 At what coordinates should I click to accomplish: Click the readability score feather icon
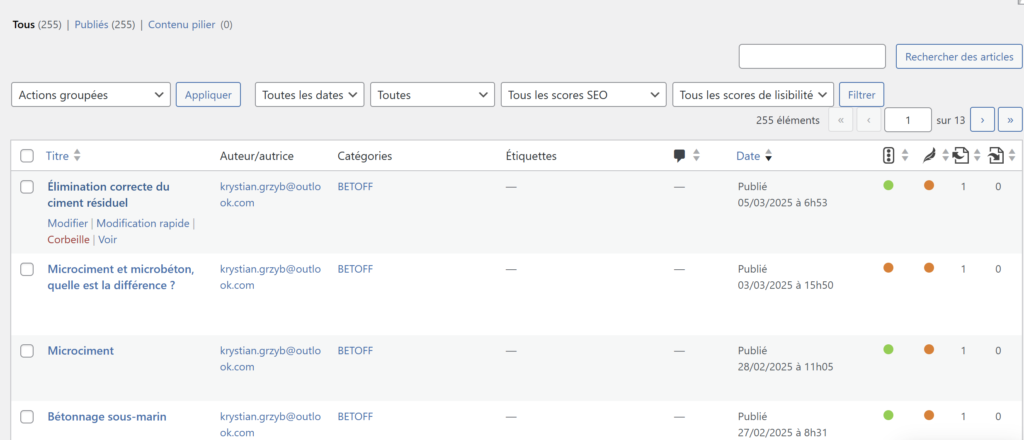[x=928, y=155]
